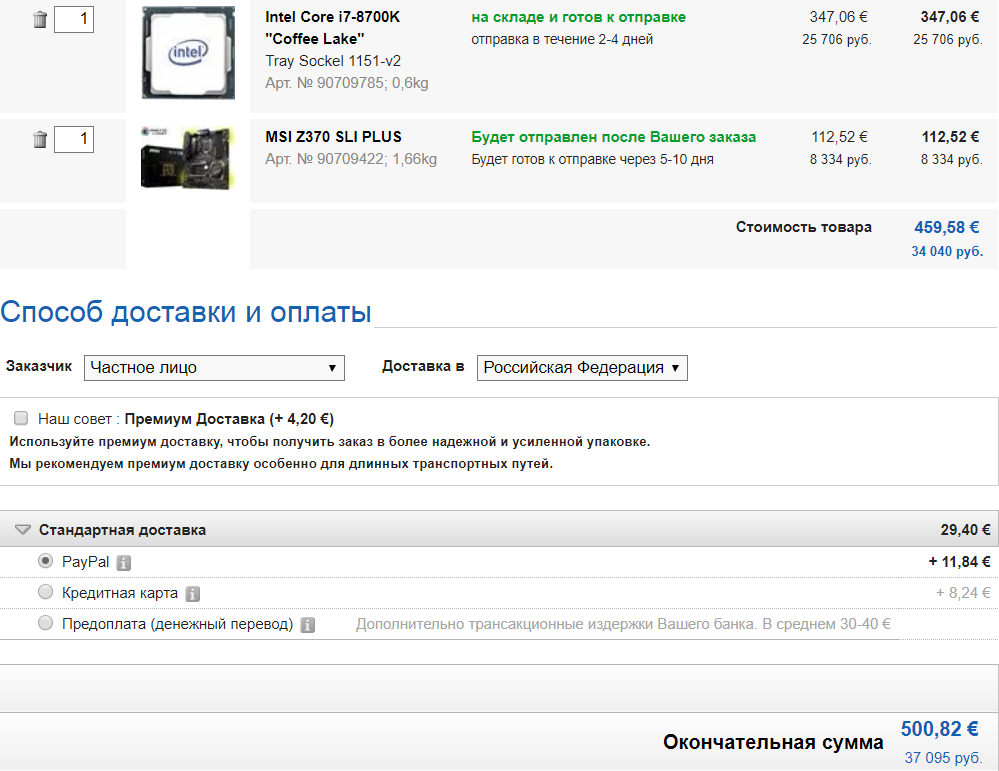This screenshot has height=771, width=999.
Task: Select Кредитная карта payment option
Action: pyautogui.click(x=45, y=592)
